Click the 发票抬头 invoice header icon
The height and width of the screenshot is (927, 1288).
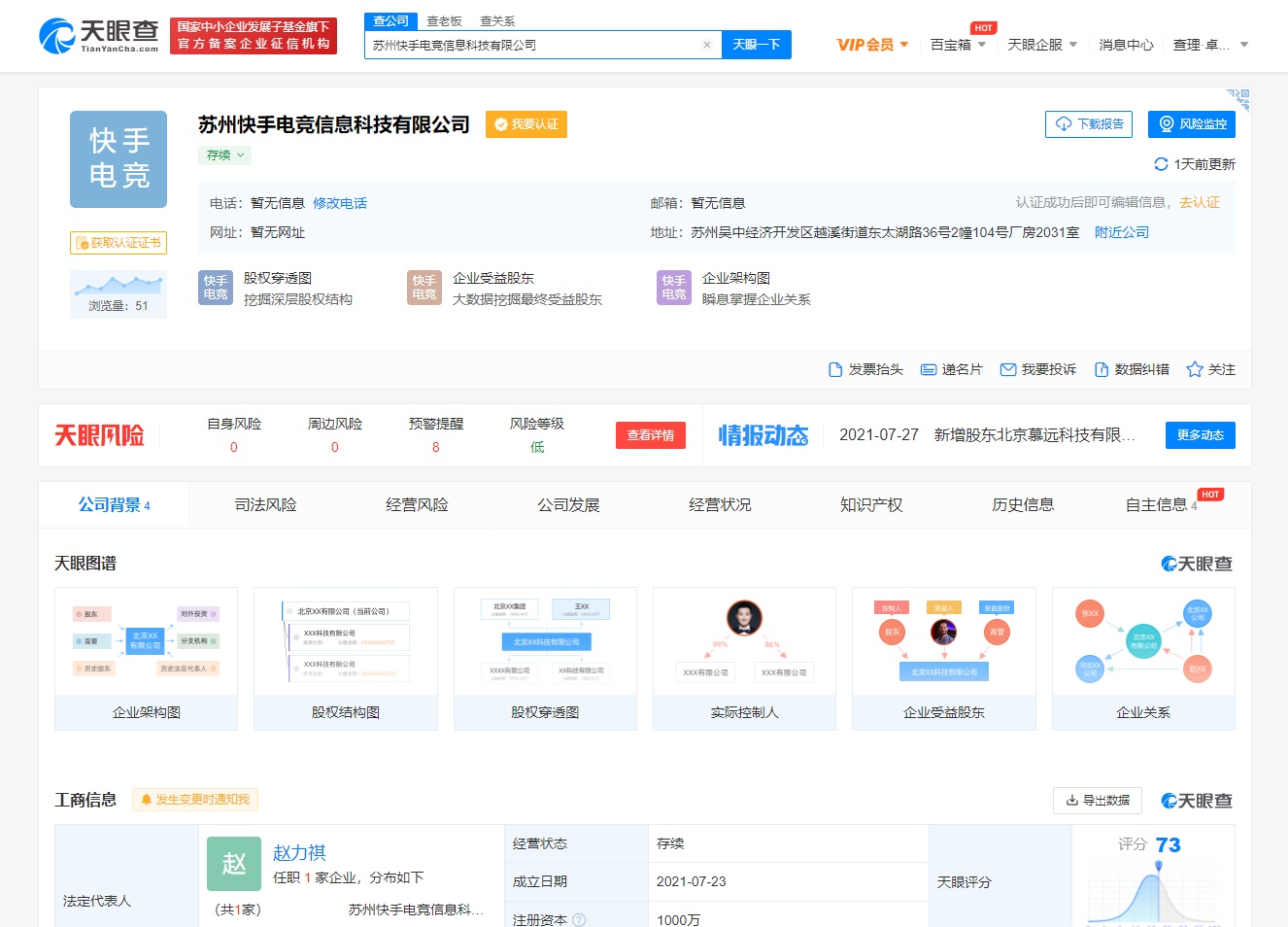(835, 369)
